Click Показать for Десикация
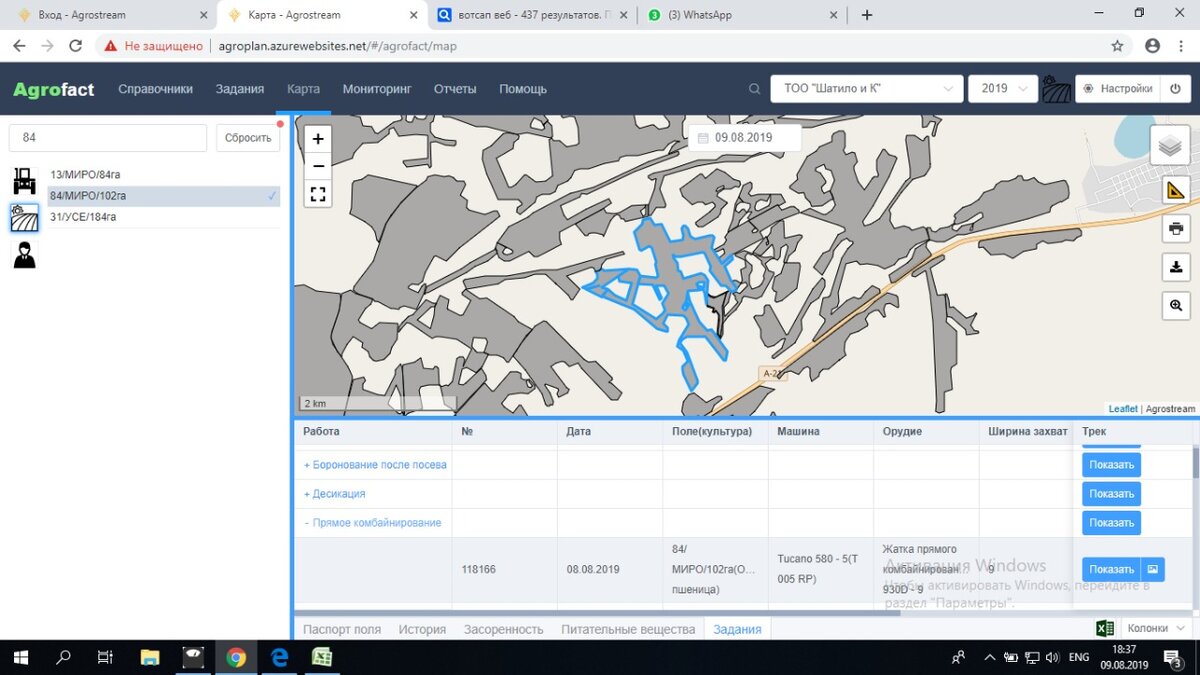Viewport: 1200px width, 675px height. pyautogui.click(x=1111, y=494)
